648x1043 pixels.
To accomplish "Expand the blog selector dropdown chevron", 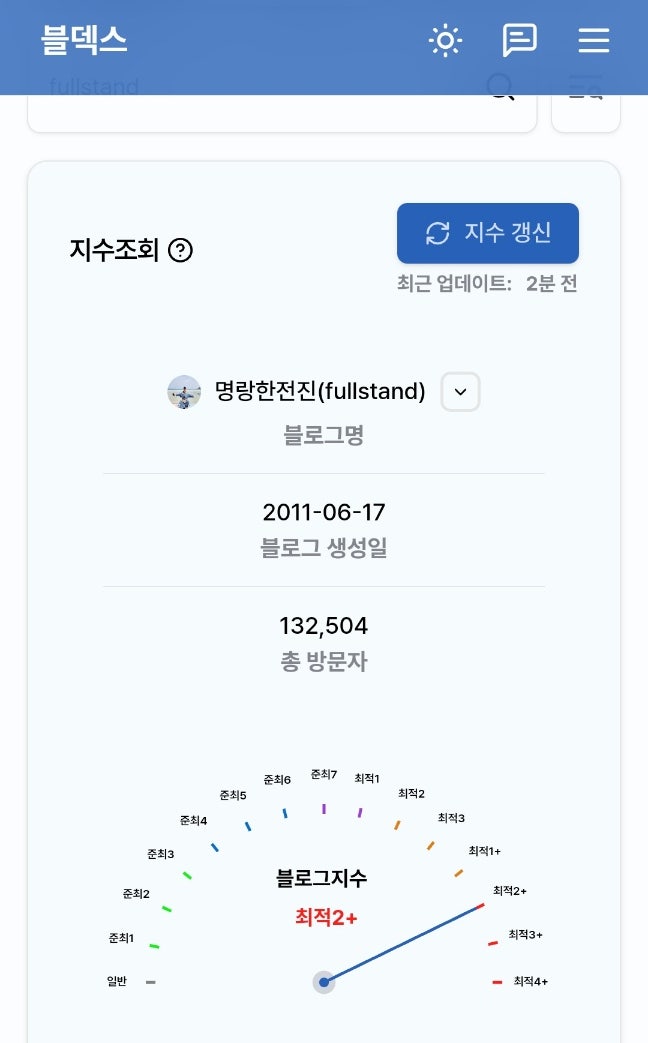I will pyautogui.click(x=460, y=392).
